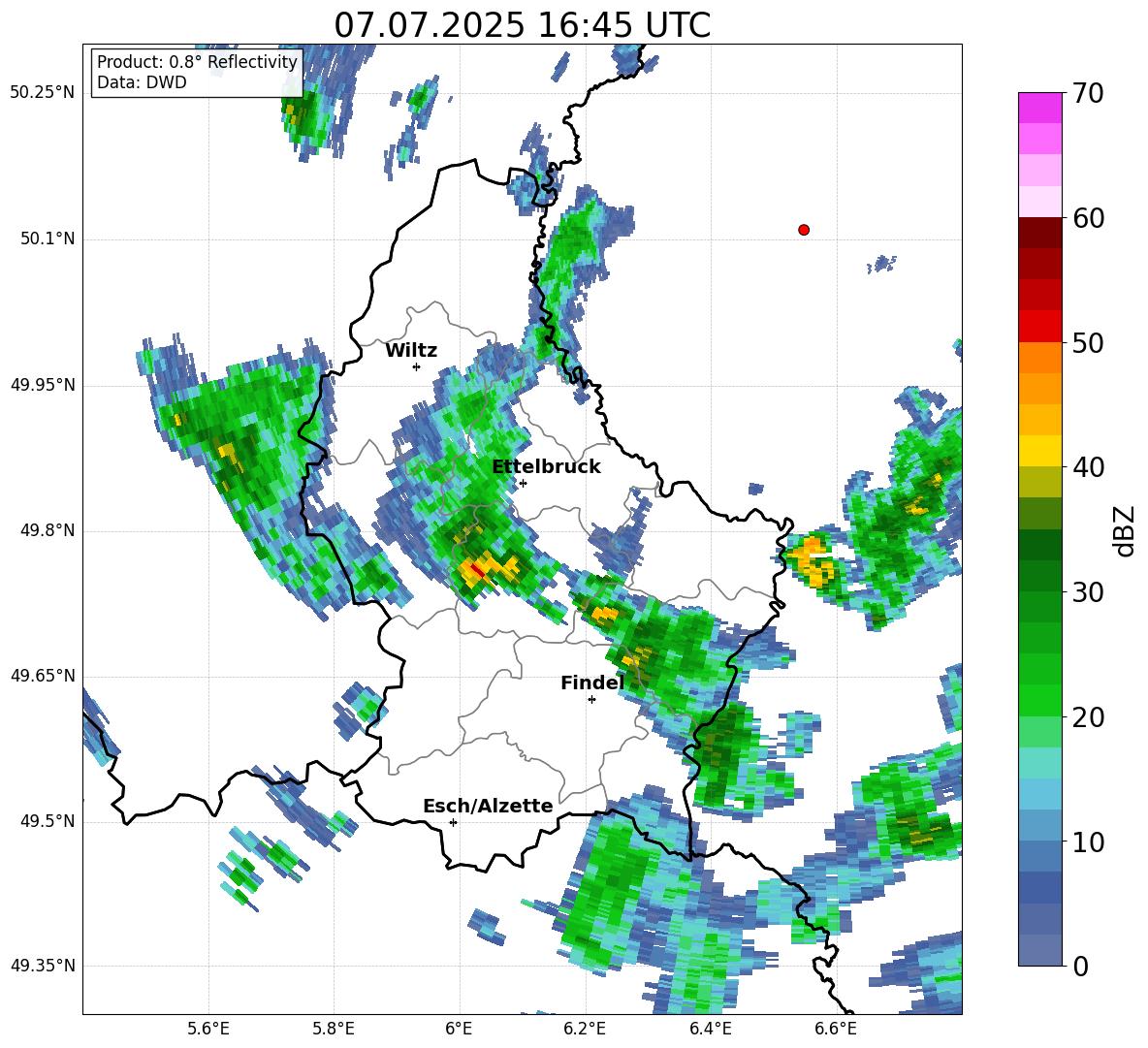This screenshot has height=1048, width=1148.
Task: Click the 6°E longitude label
Action: [459, 1029]
